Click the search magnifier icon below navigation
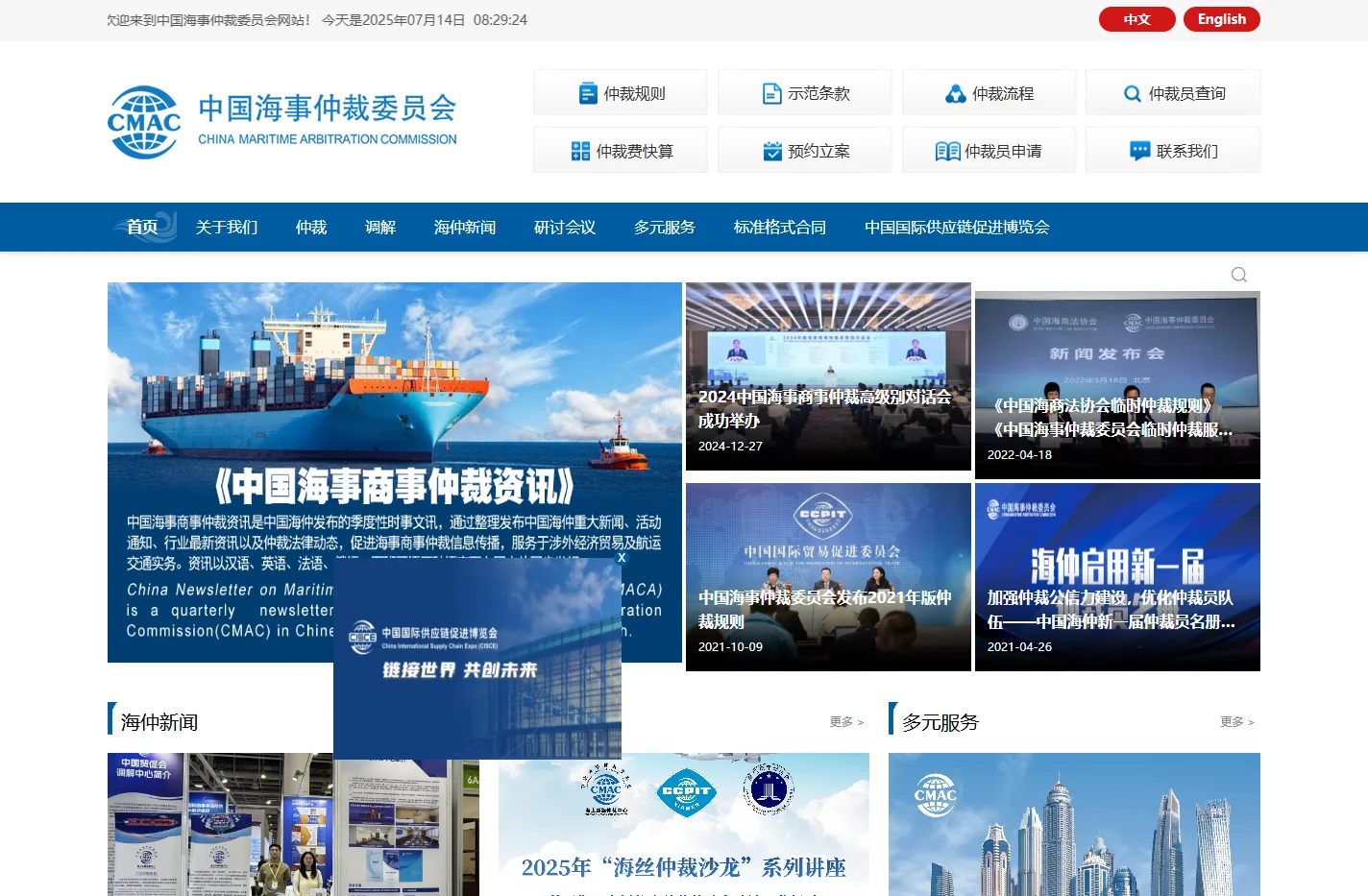 [1239, 275]
